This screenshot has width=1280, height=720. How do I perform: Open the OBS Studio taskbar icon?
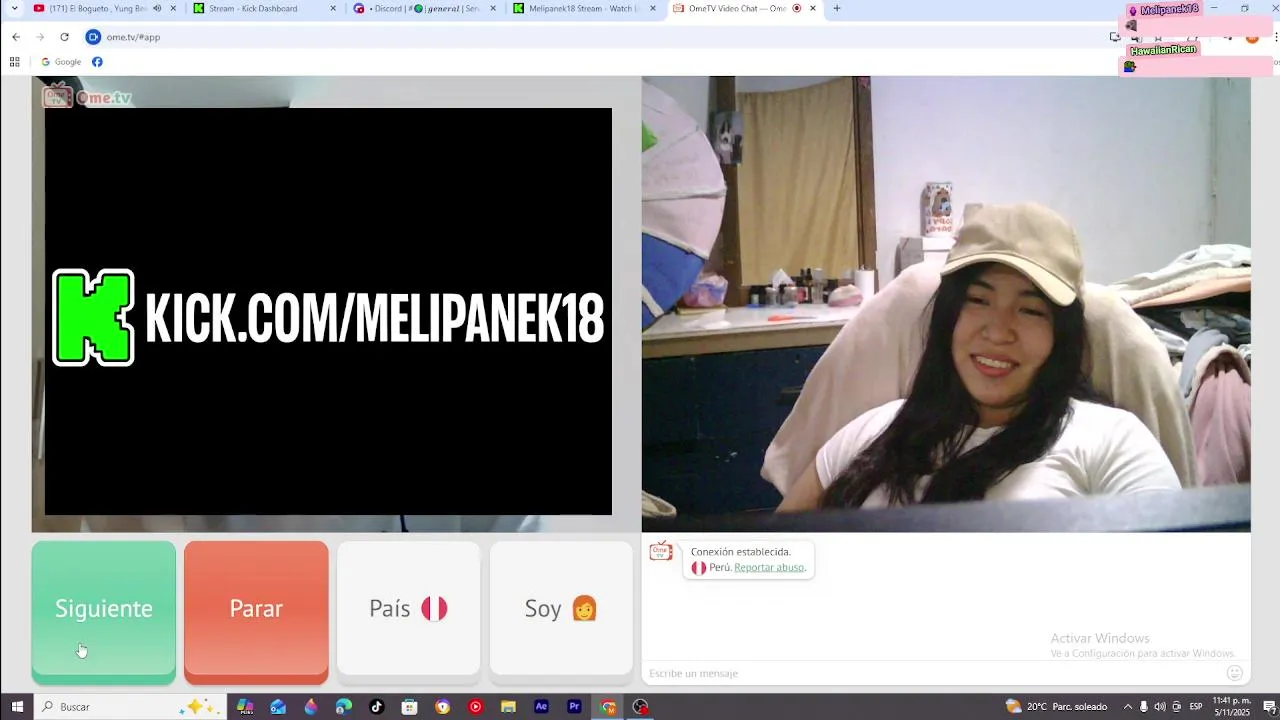coord(640,707)
